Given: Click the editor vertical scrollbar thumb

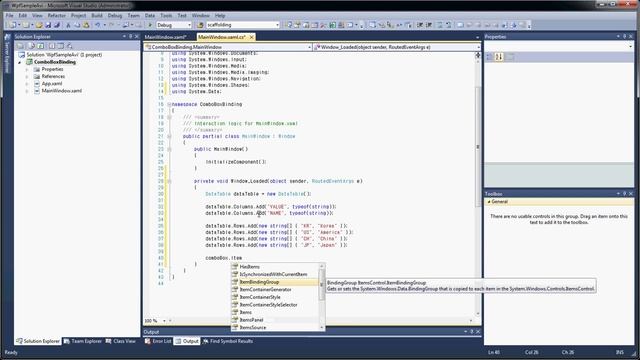Looking at the screenshot, I should pyautogui.click(x=478, y=147).
